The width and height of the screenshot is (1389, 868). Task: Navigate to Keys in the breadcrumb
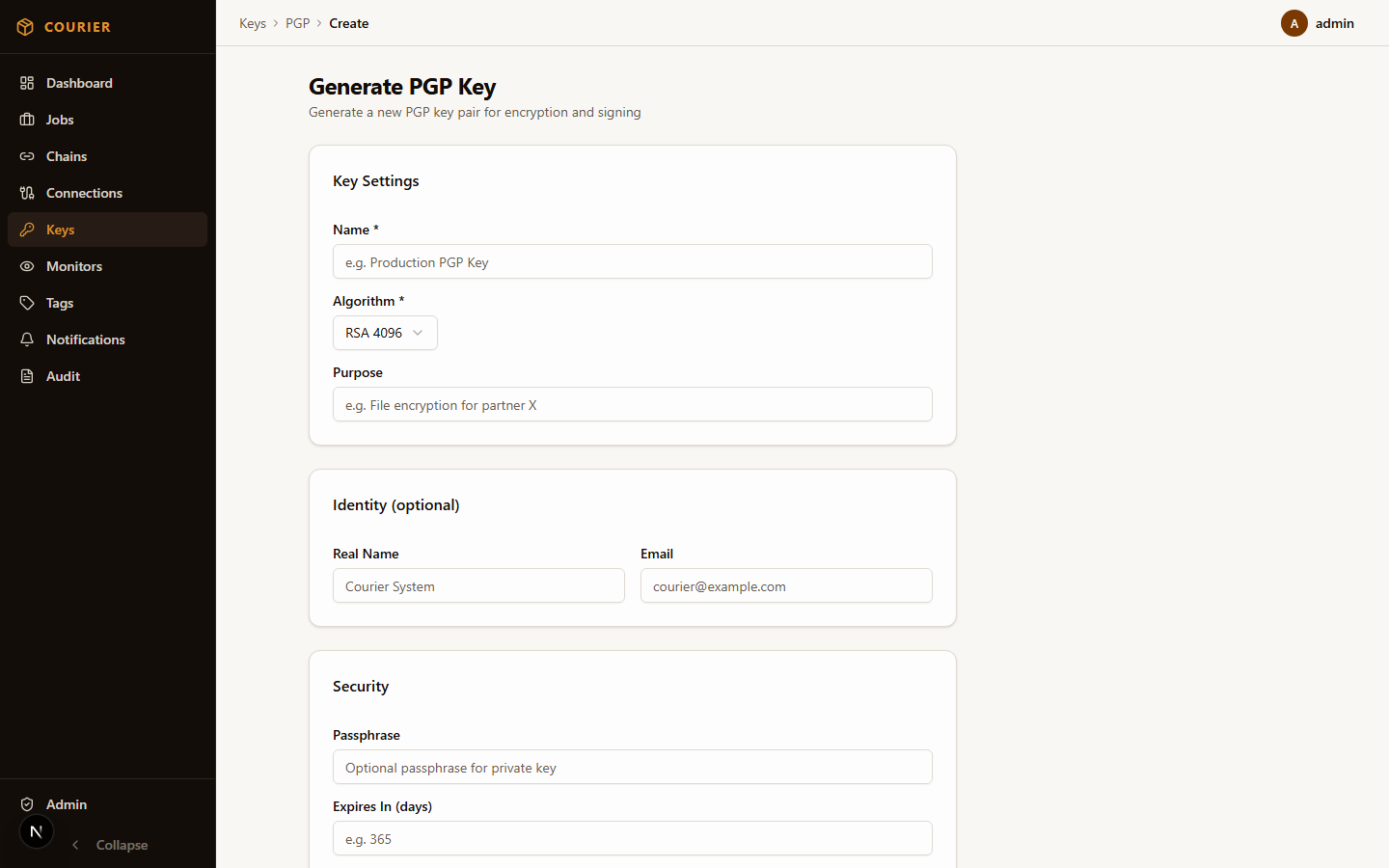click(x=253, y=23)
